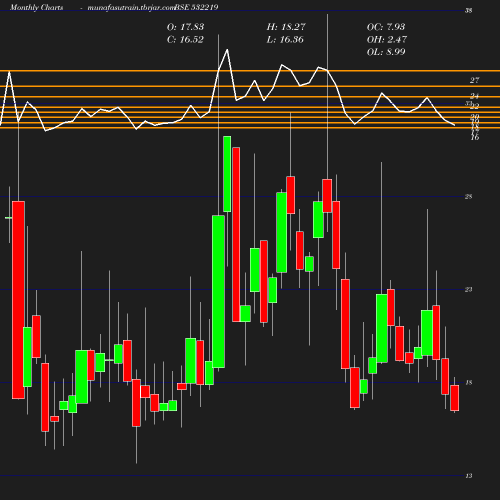Click the '38' price axis label

pos(469,11)
